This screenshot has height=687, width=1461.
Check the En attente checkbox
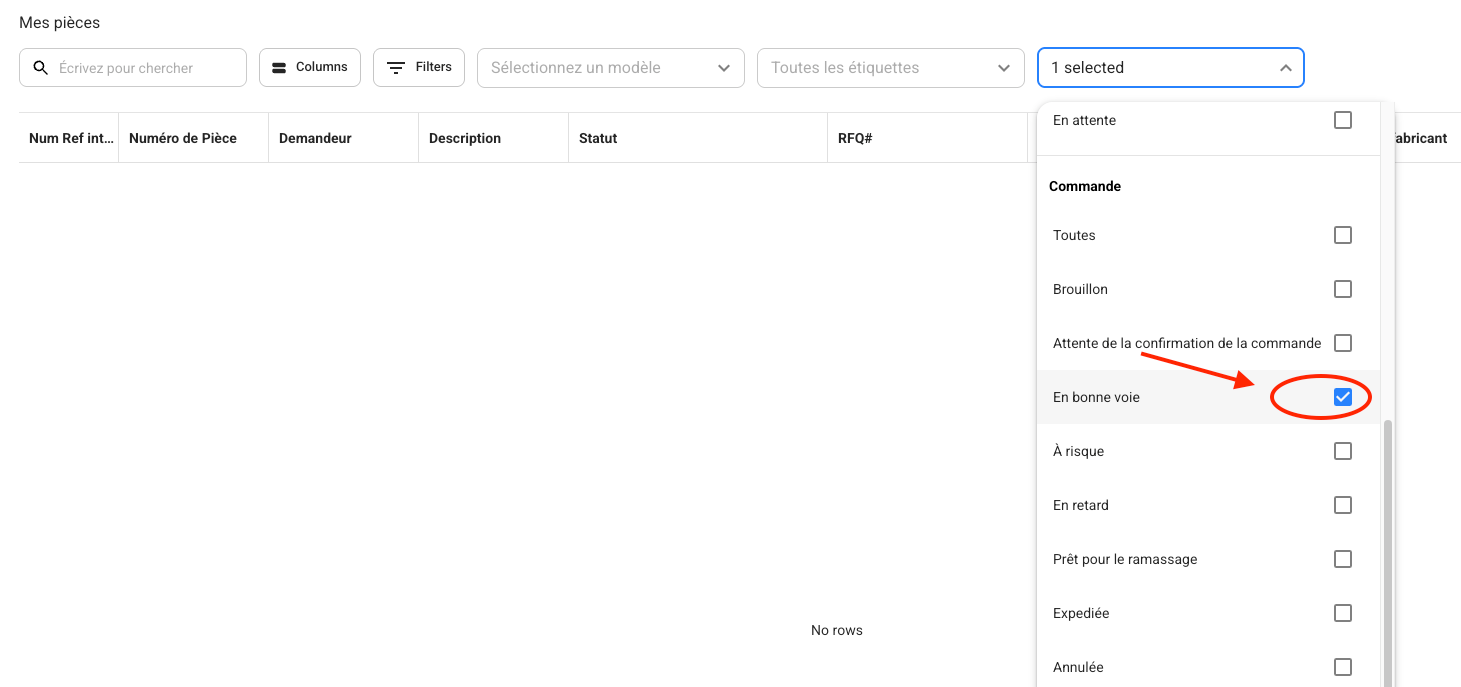(1342, 120)
